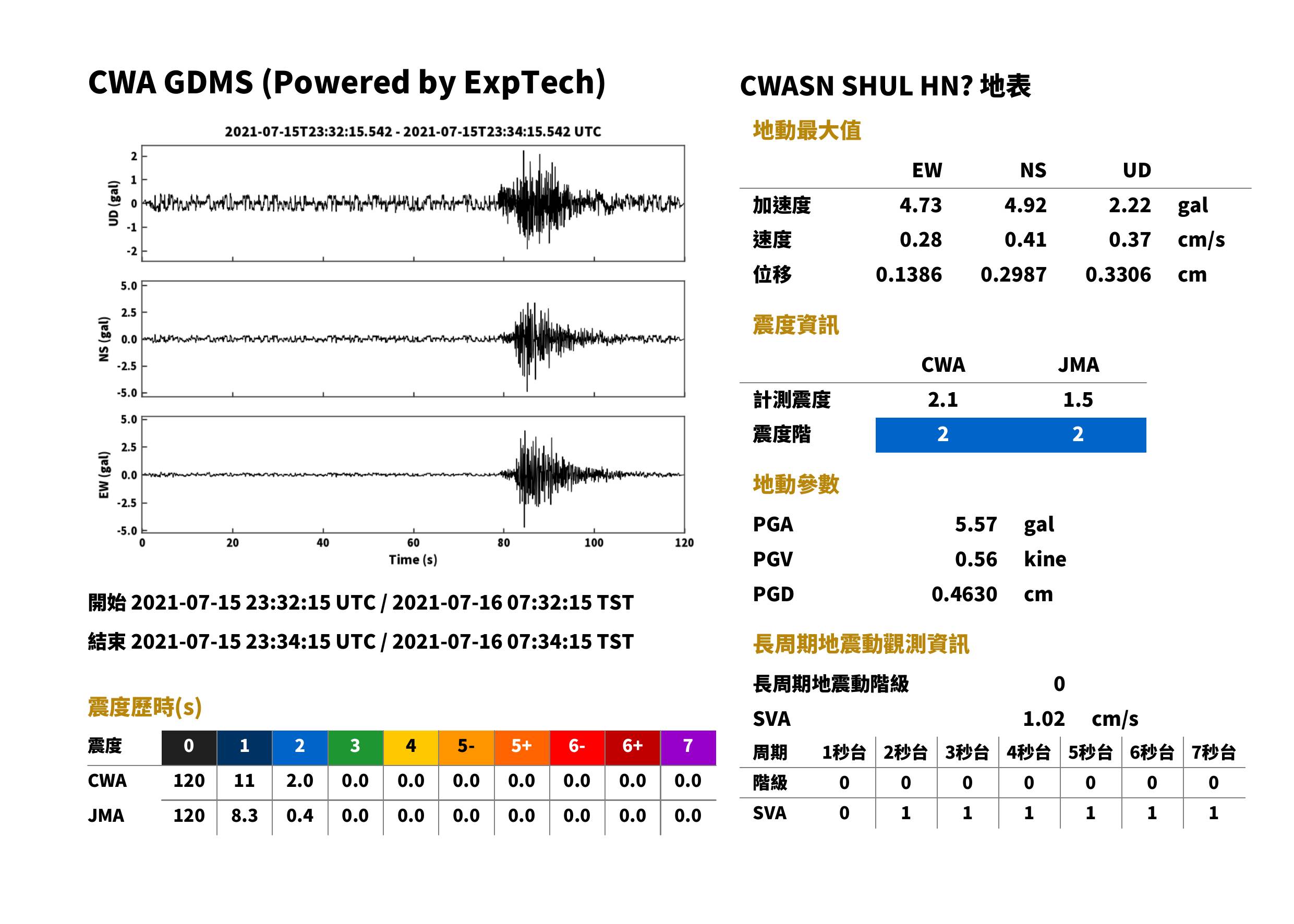Click the PGA value 5.57
The width and height of the screenshot is (1294, 924).
point(975,524)
